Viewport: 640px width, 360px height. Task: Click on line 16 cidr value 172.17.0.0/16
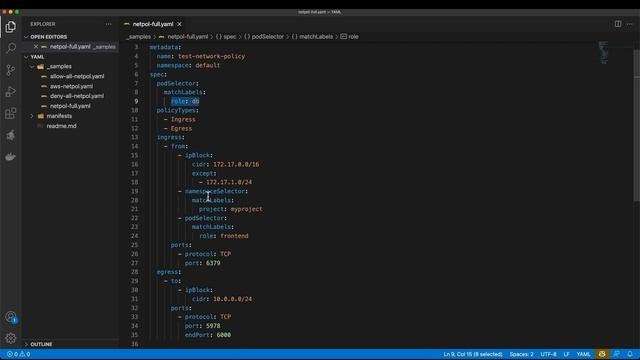click(x=236, y=164)
